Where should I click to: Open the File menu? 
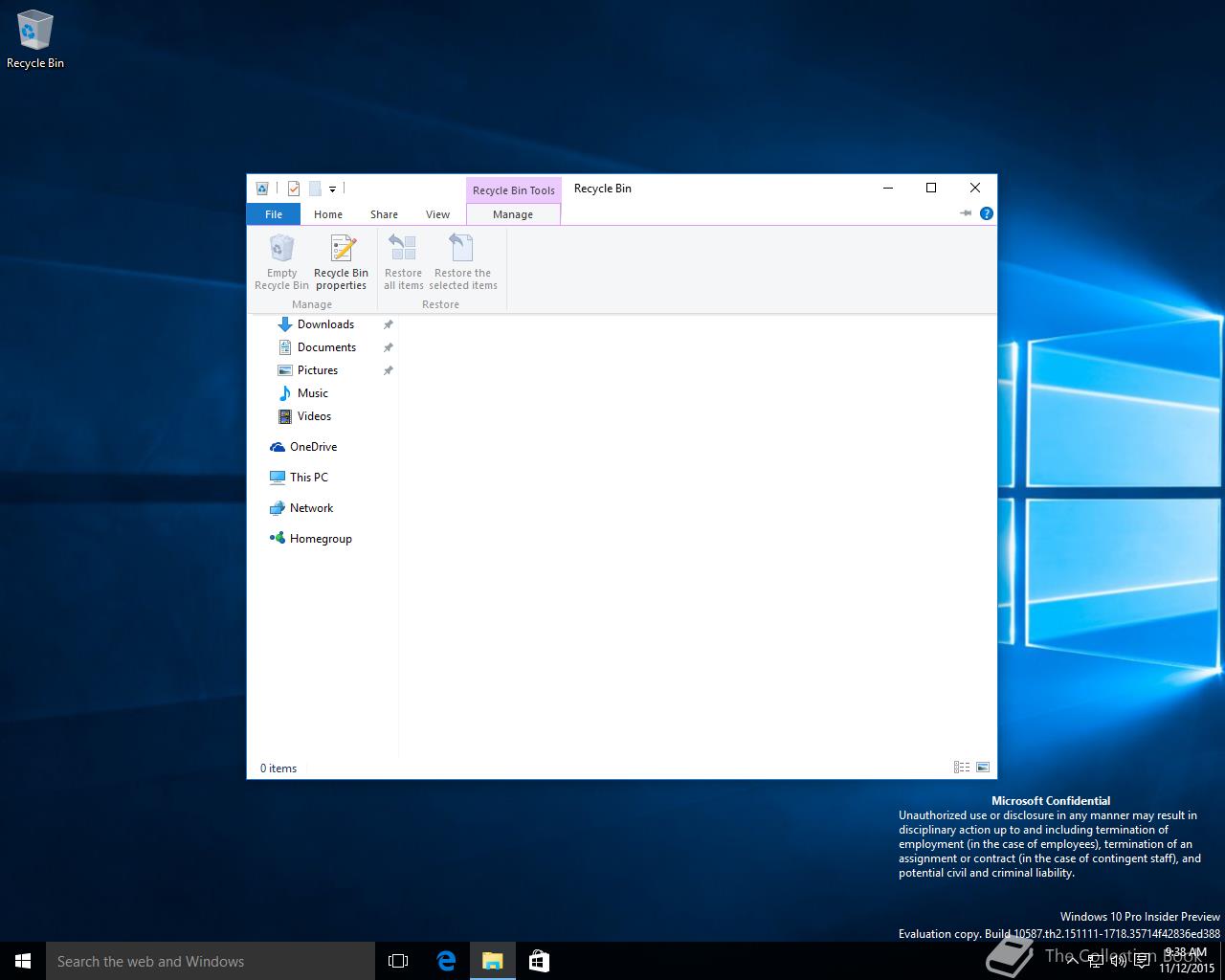274,214
